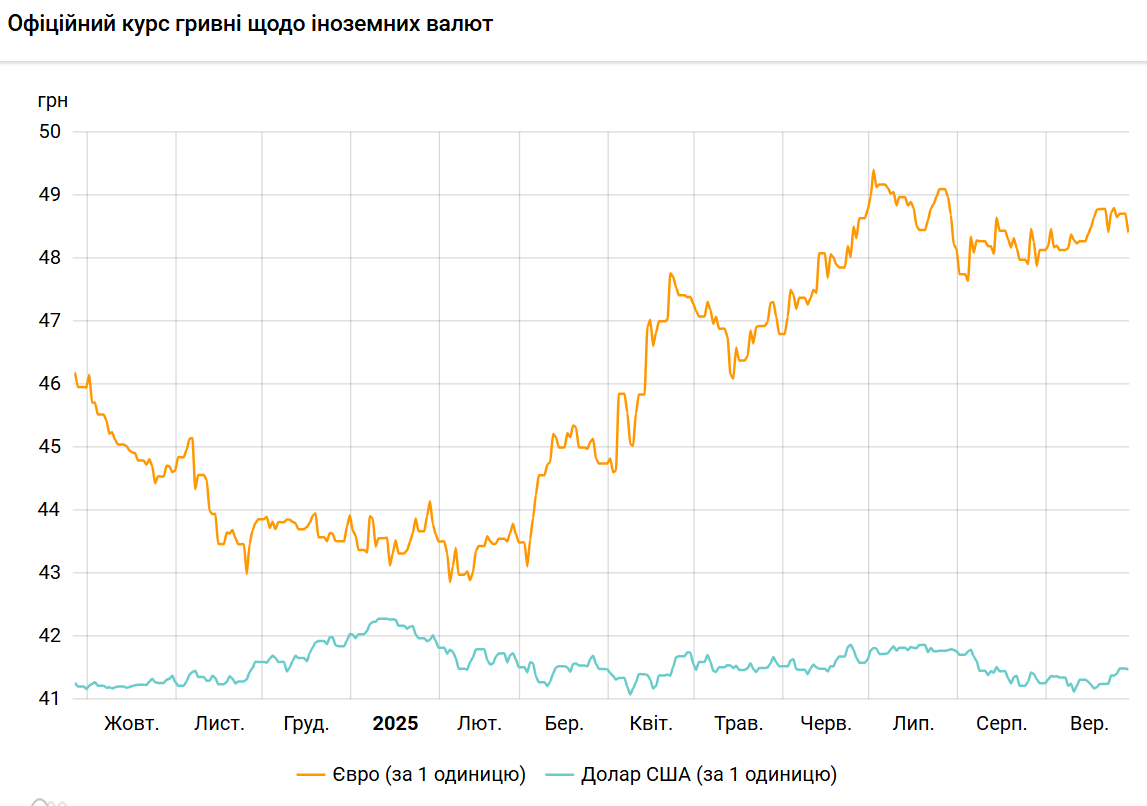Click the euro line's highest peak above 49
The height and width of the screenshot is (806, 1147).
pos(873,171)
